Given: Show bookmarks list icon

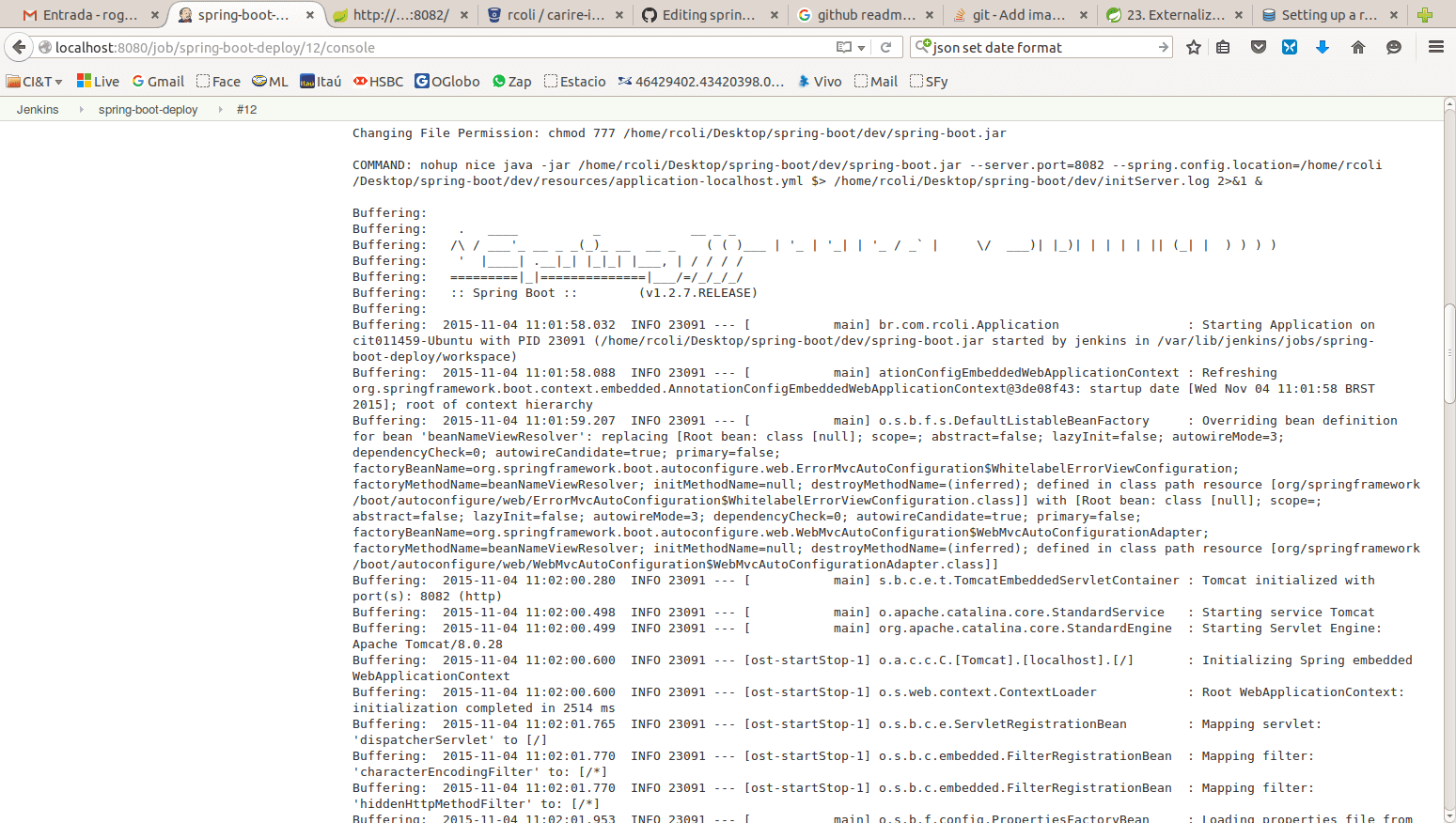Looking at the screenshot, I should tap(1223, 47).
